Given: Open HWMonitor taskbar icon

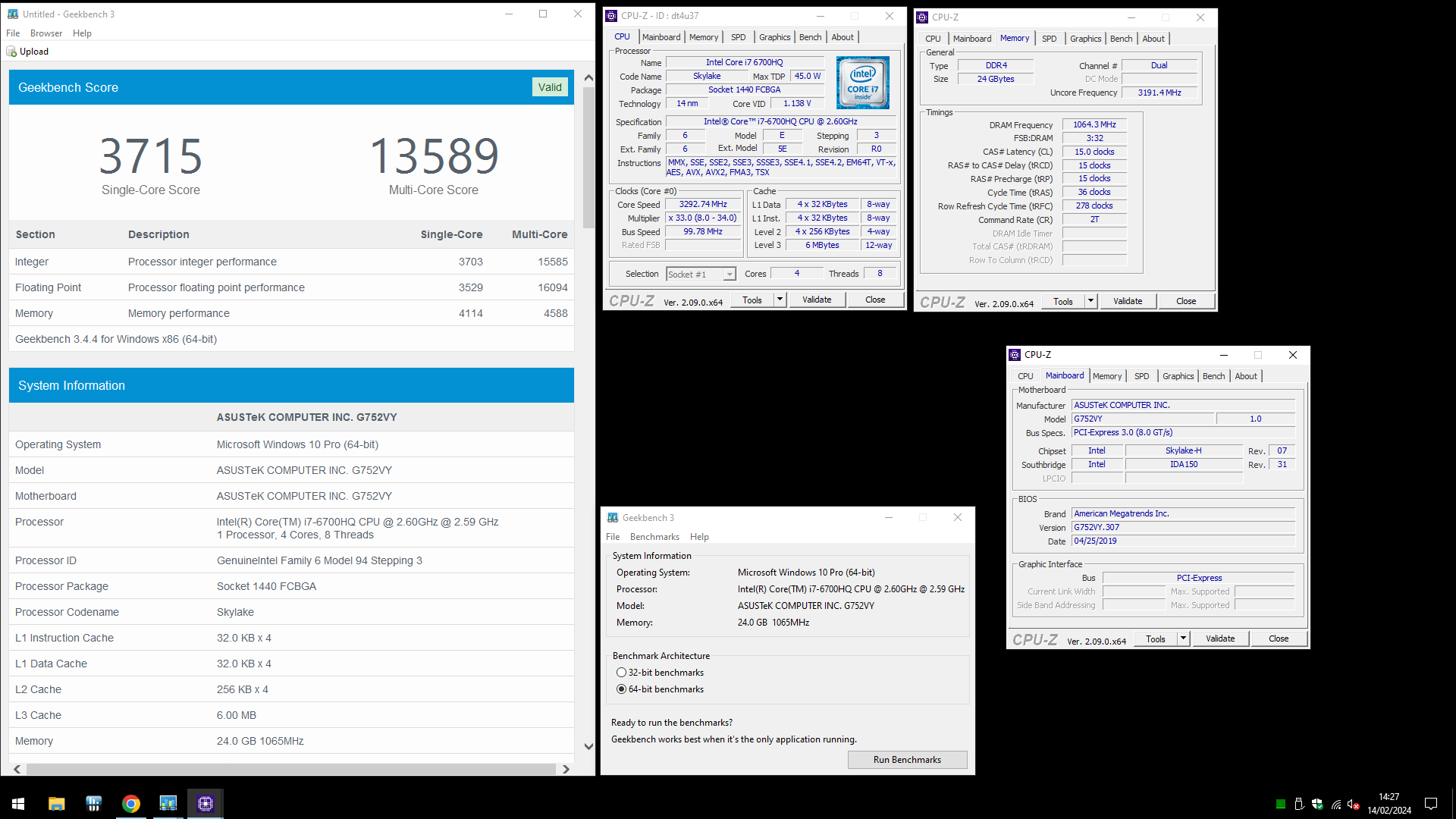Looking at the screenshot, I should point(93,803).
